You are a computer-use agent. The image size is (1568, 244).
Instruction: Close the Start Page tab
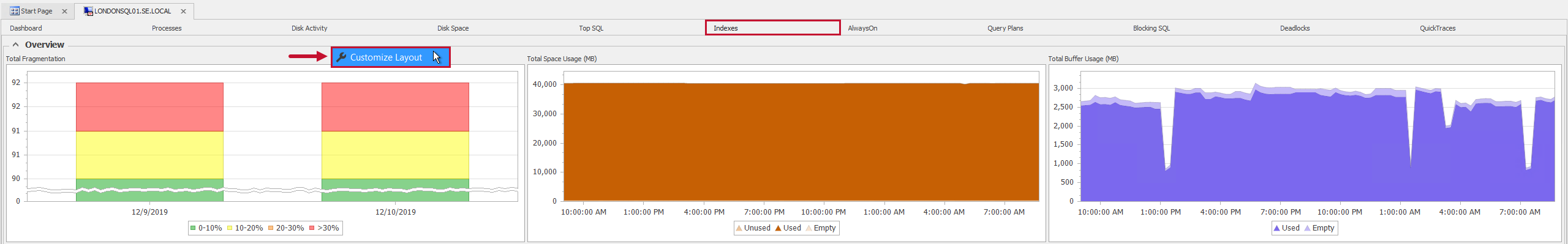(64, 11)
